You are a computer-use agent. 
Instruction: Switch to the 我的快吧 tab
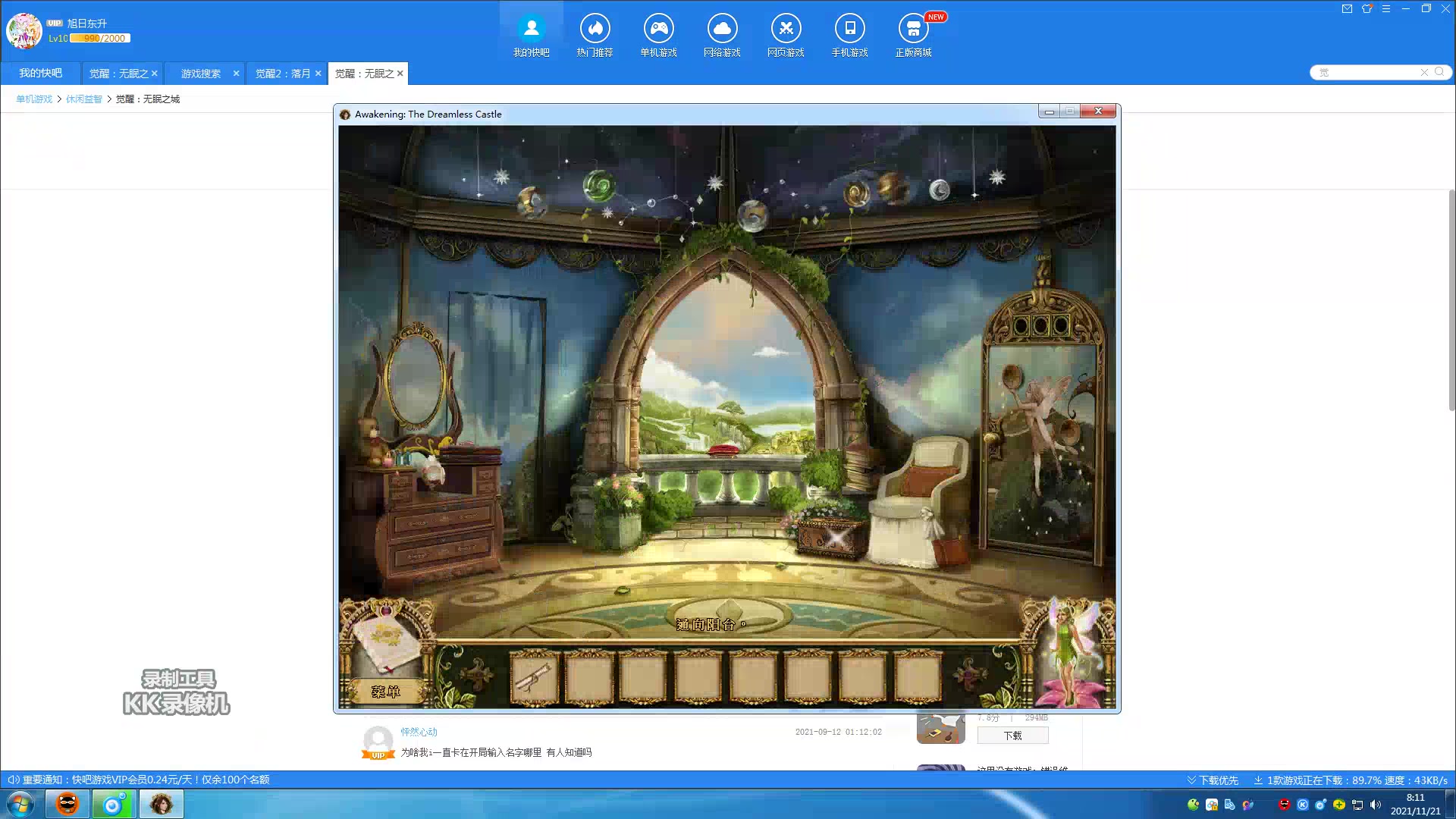[40, 73]
